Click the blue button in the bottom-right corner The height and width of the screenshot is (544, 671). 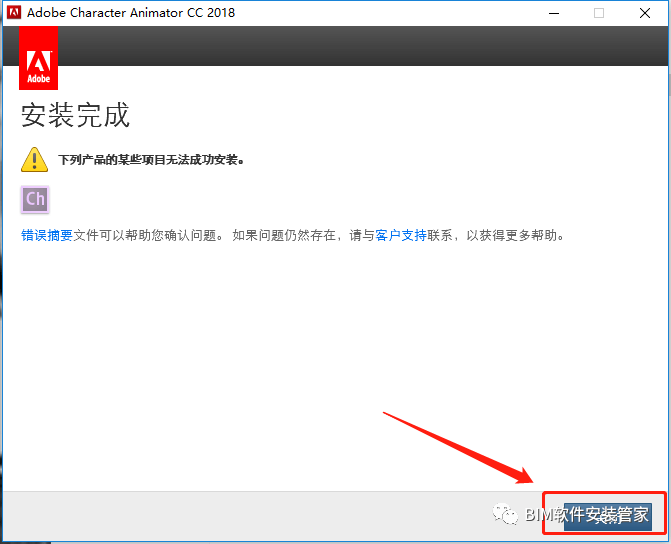click(608, 516)
